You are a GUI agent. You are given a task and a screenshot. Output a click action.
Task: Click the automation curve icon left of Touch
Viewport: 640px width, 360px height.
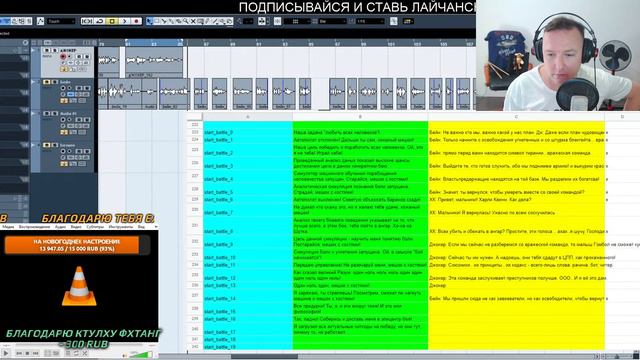pos(40,21)
